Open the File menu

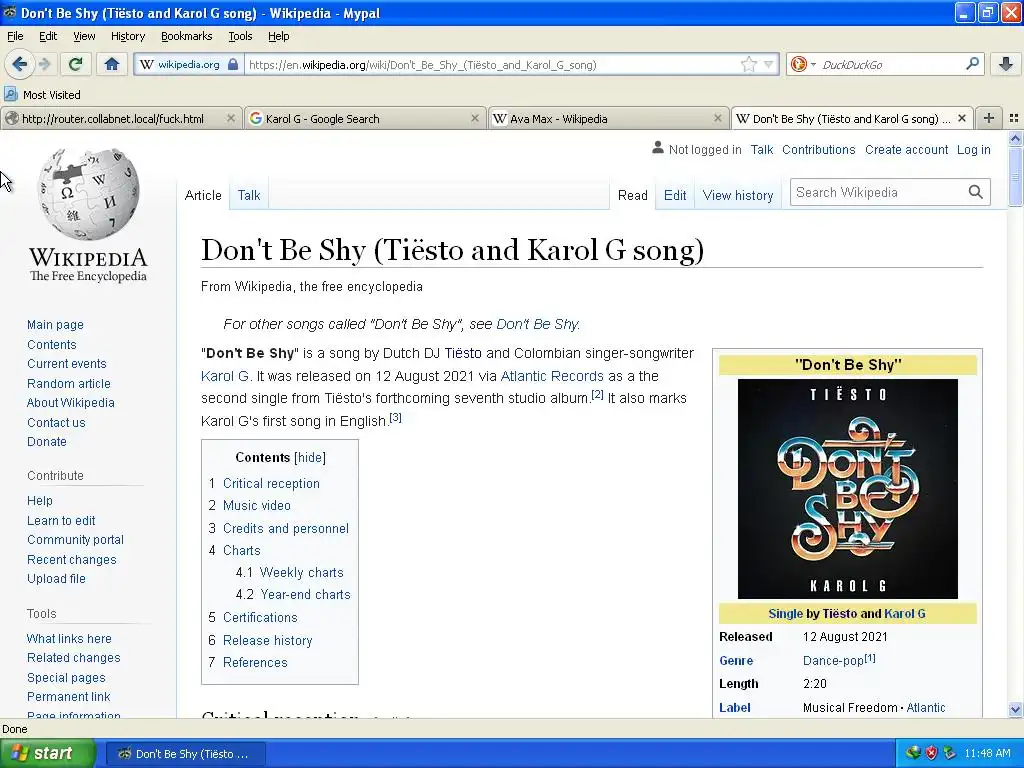click(15, 36)
